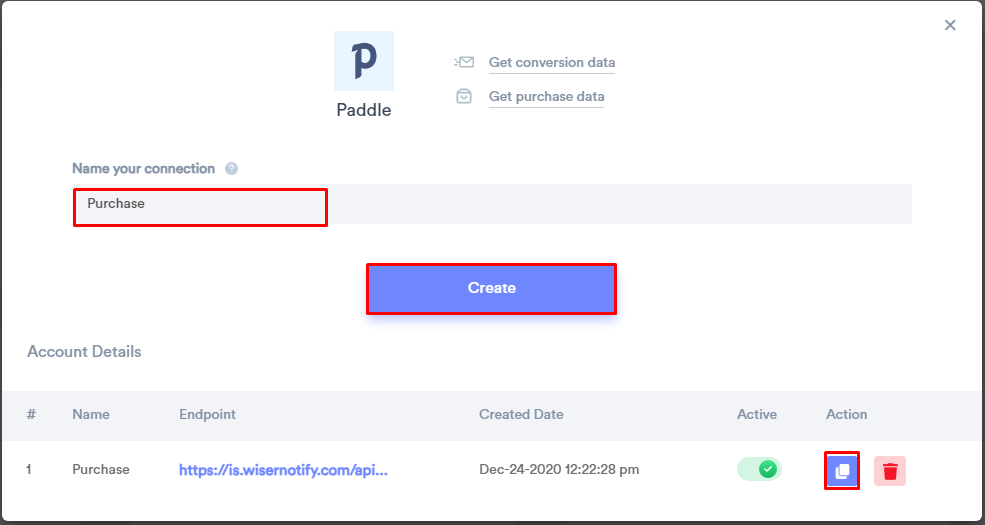Click the shopping bag purchase data icon
Image resolution: width=985 pixels, height=525 pixels.
pos(464,96)
